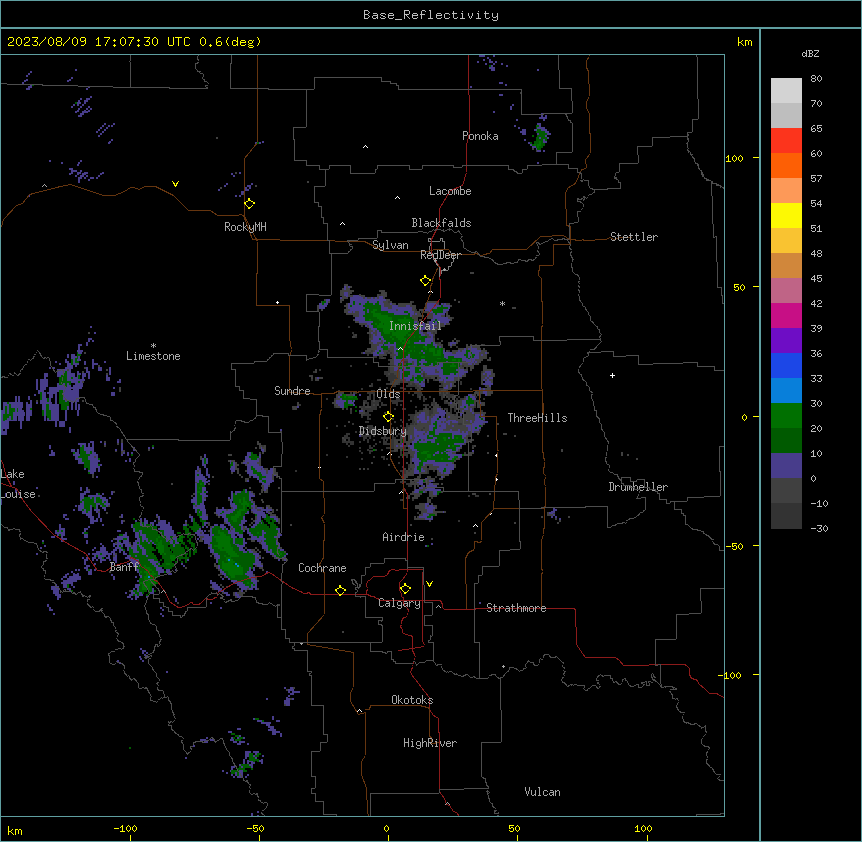Click the yellow v marker east of Calgary
Screen dimensions: 862x842
(x=429, y=584)
